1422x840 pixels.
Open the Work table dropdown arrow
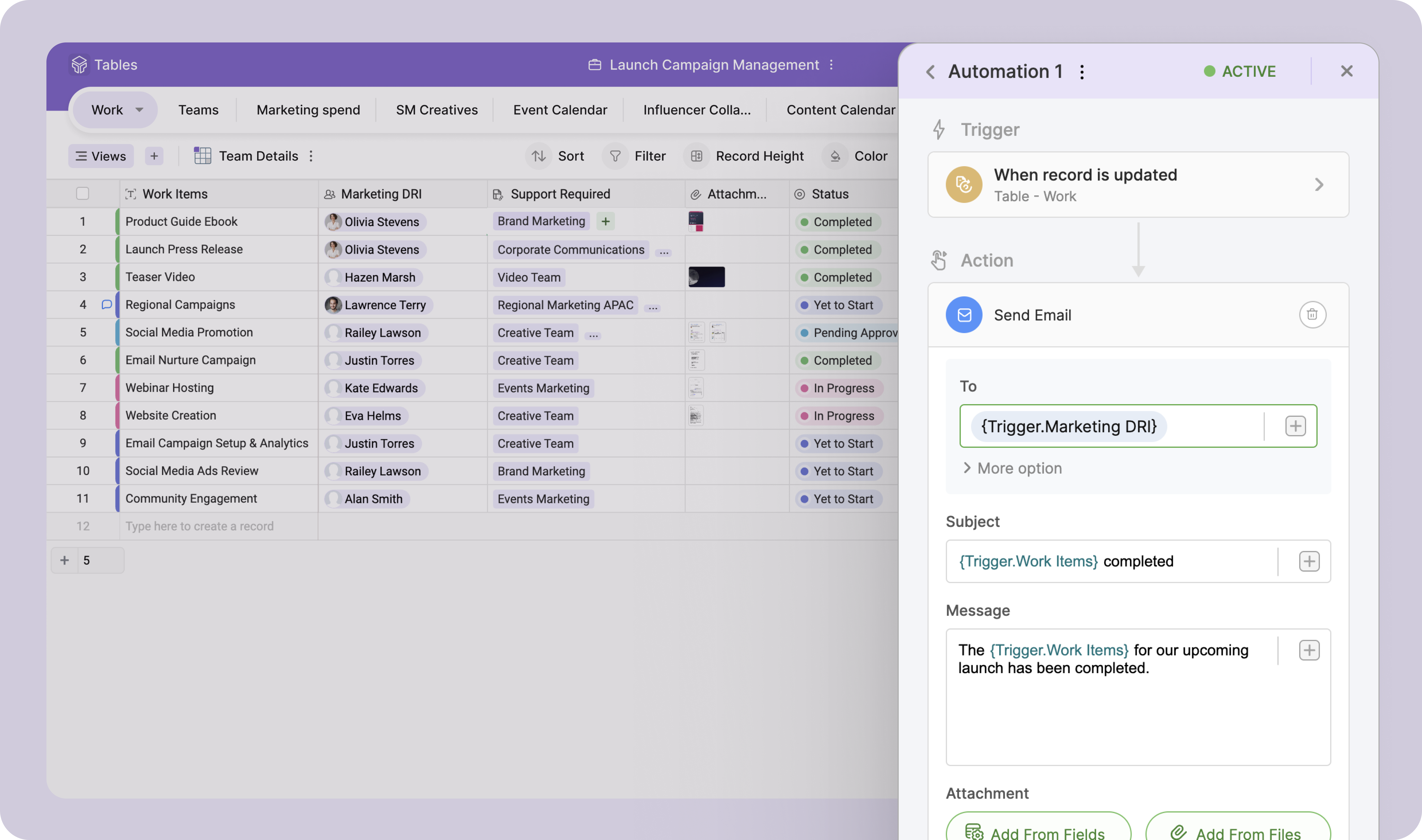coord(139,110)
